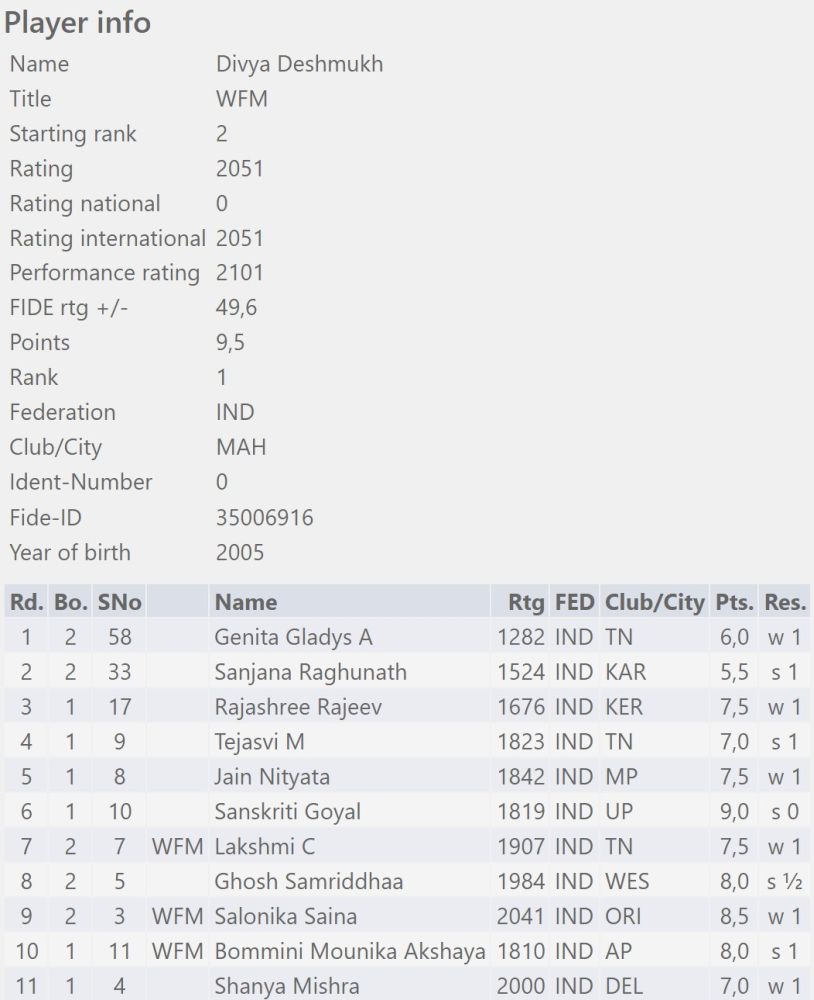Open Lakshmi C player entry

265,846
